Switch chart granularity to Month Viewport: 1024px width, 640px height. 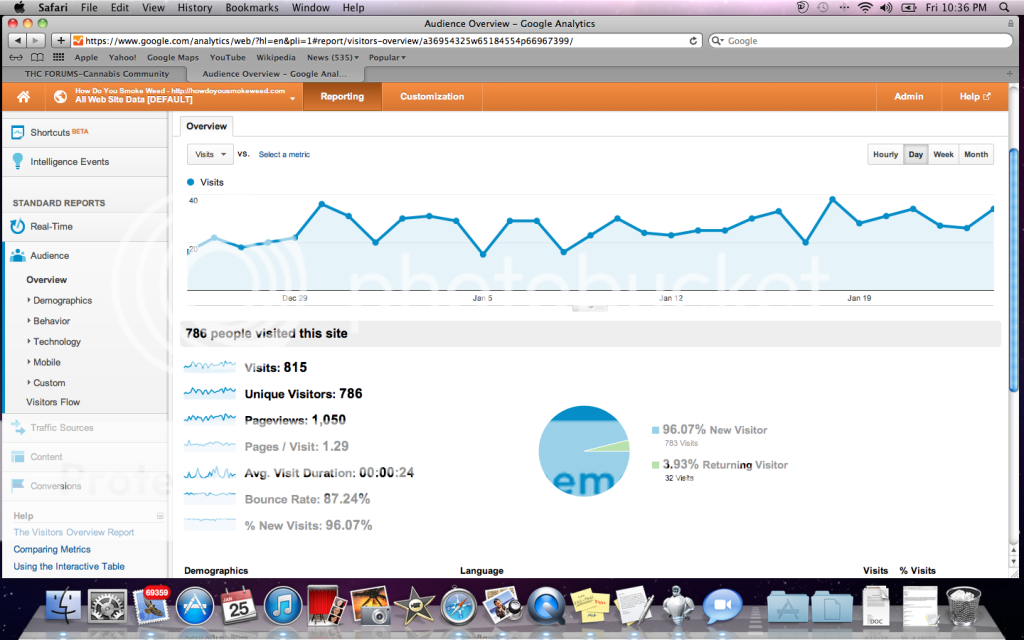click(976, 155)
